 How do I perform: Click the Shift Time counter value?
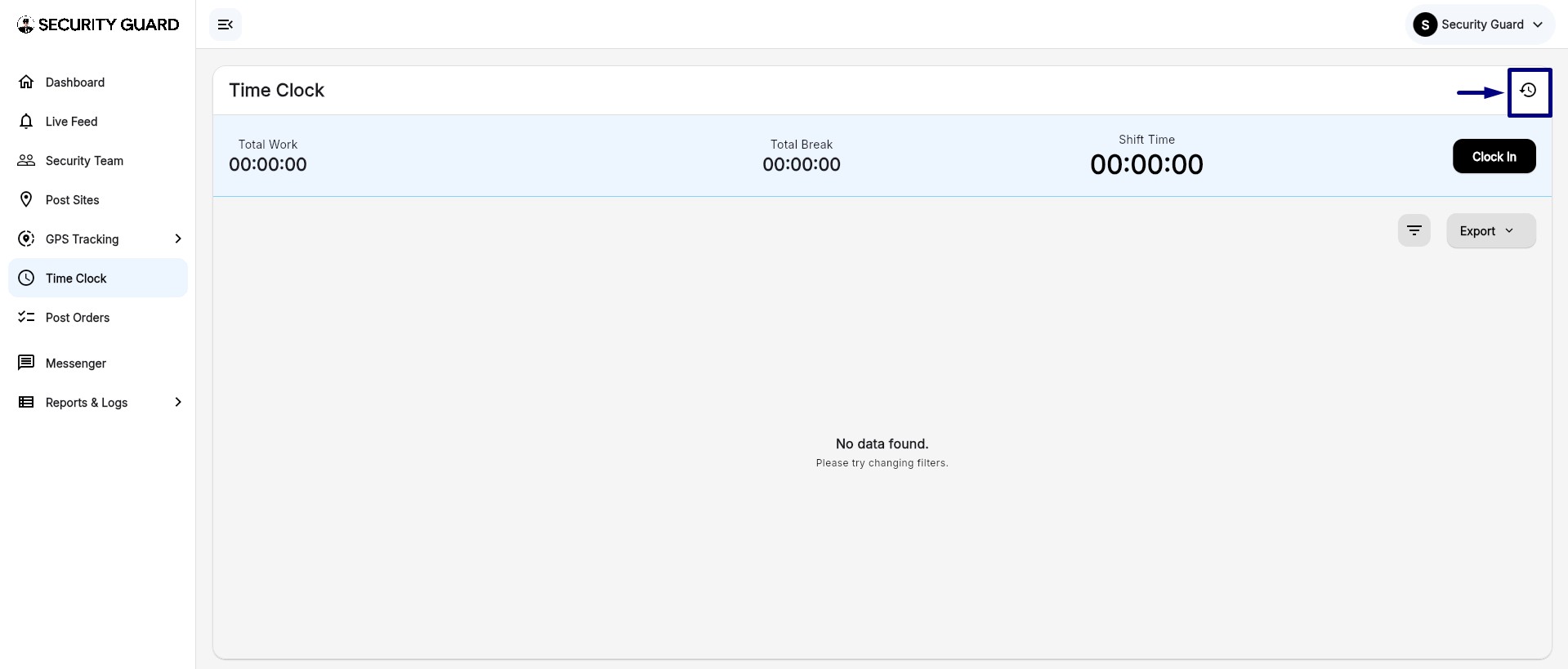tap(1146, 164)
